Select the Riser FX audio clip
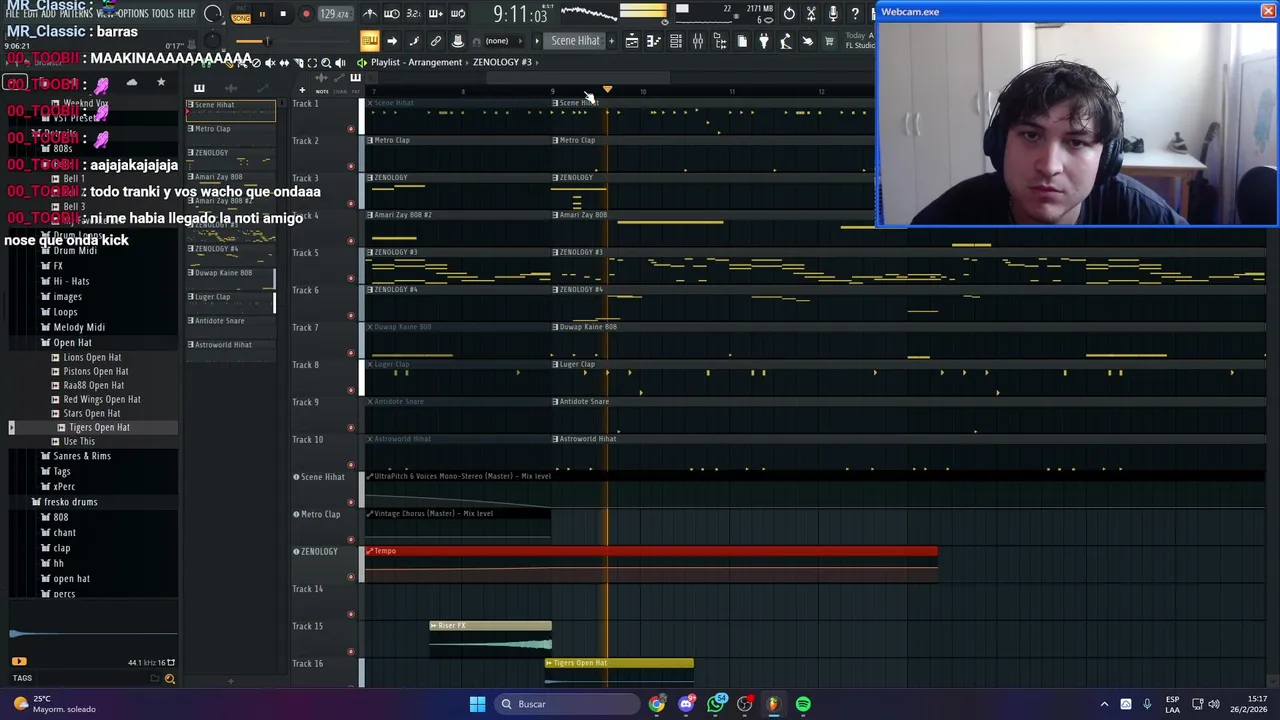1280x720 pixels. tap(490, 636)
